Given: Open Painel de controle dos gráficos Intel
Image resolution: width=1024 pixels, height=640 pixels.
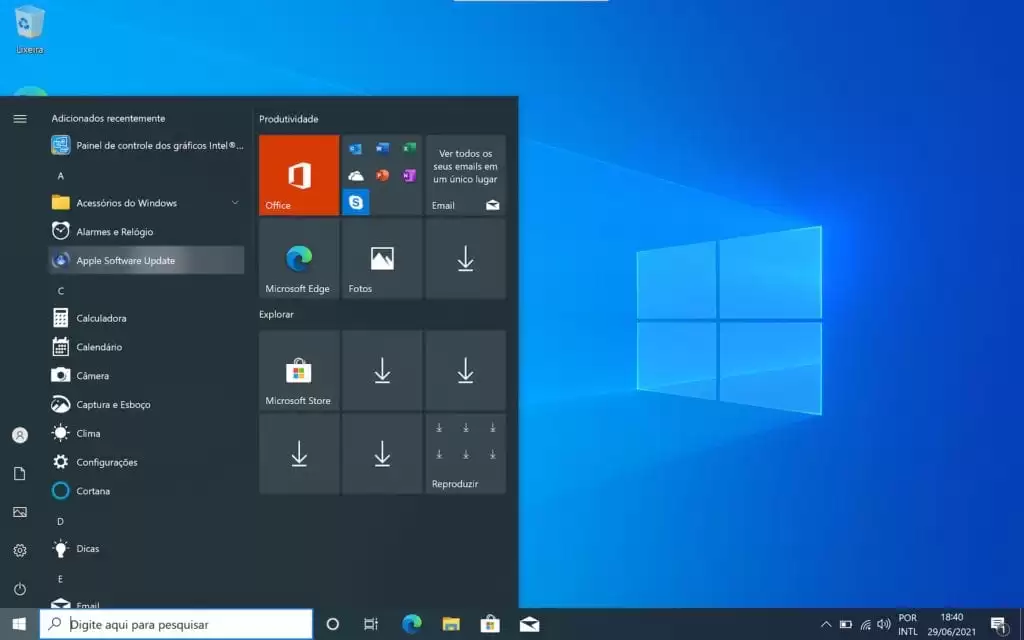Looking at the screenshot, I should click(x=147, y=146).
